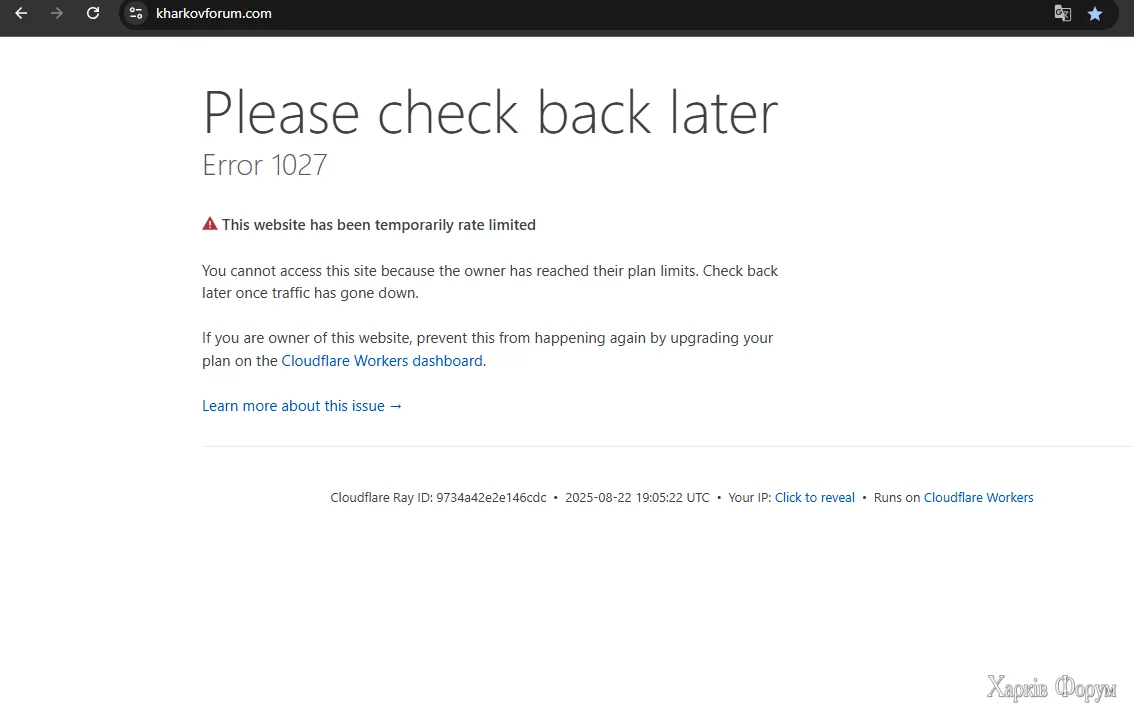Click the paragraph beginning 'If you are owner'
The image size is (1134, 713).
pyautogui.click(x=487, y=349)
